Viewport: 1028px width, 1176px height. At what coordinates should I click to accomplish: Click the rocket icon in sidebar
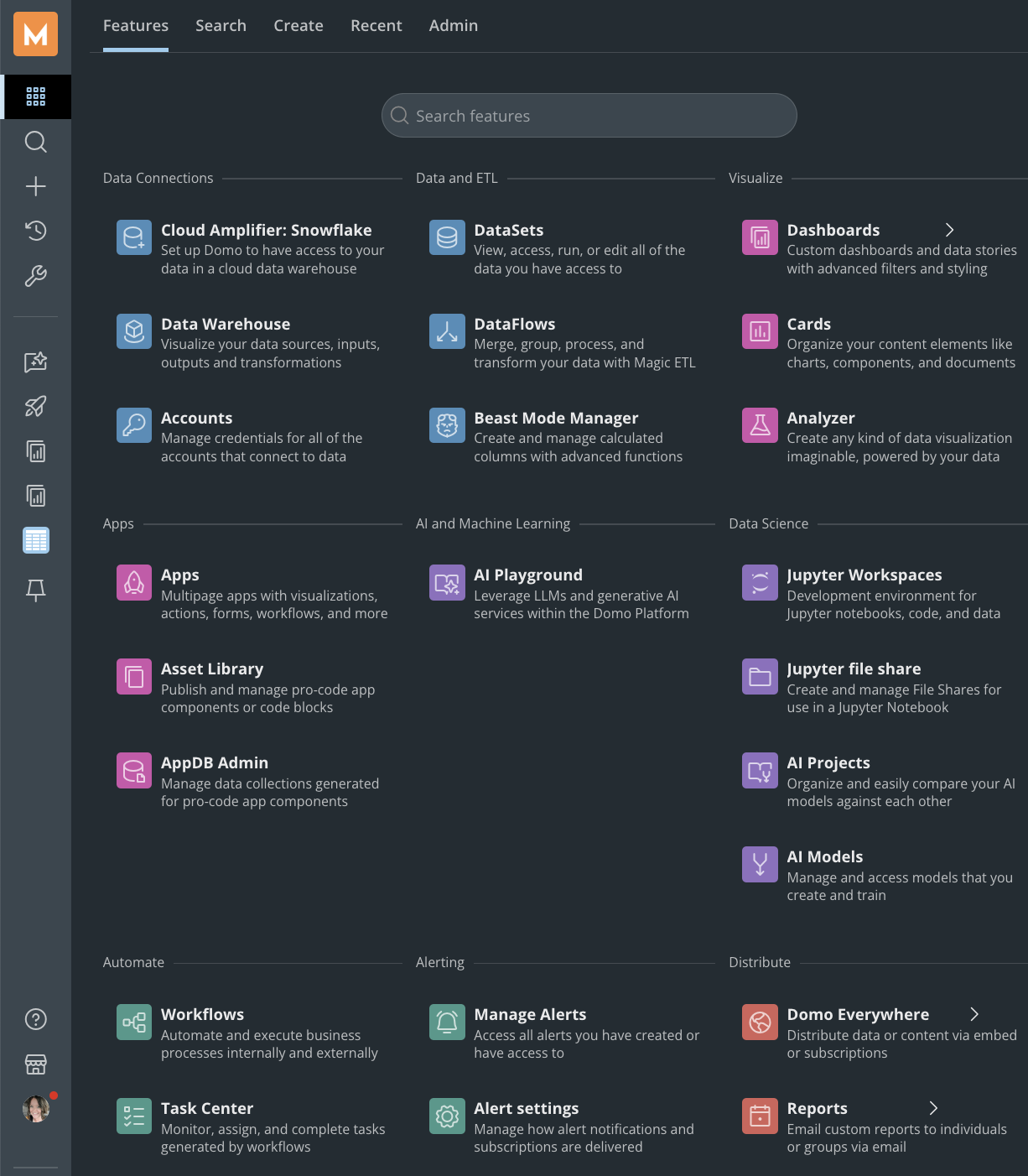(35, 407)
